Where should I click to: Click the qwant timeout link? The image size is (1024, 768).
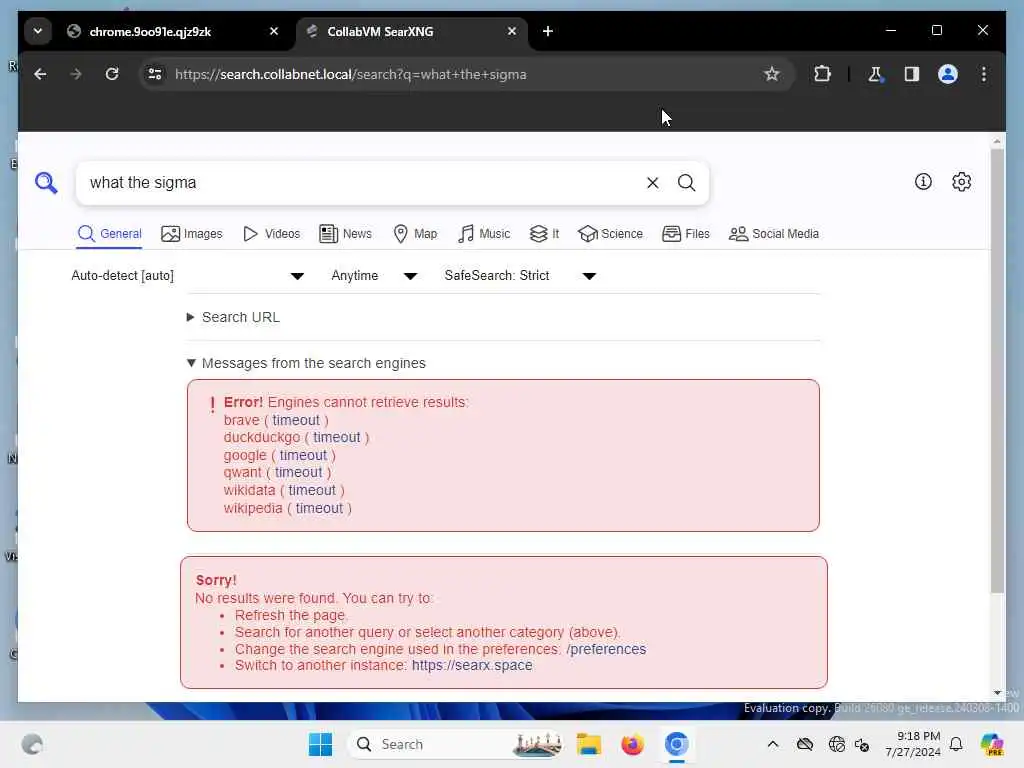tap(298, 472)
